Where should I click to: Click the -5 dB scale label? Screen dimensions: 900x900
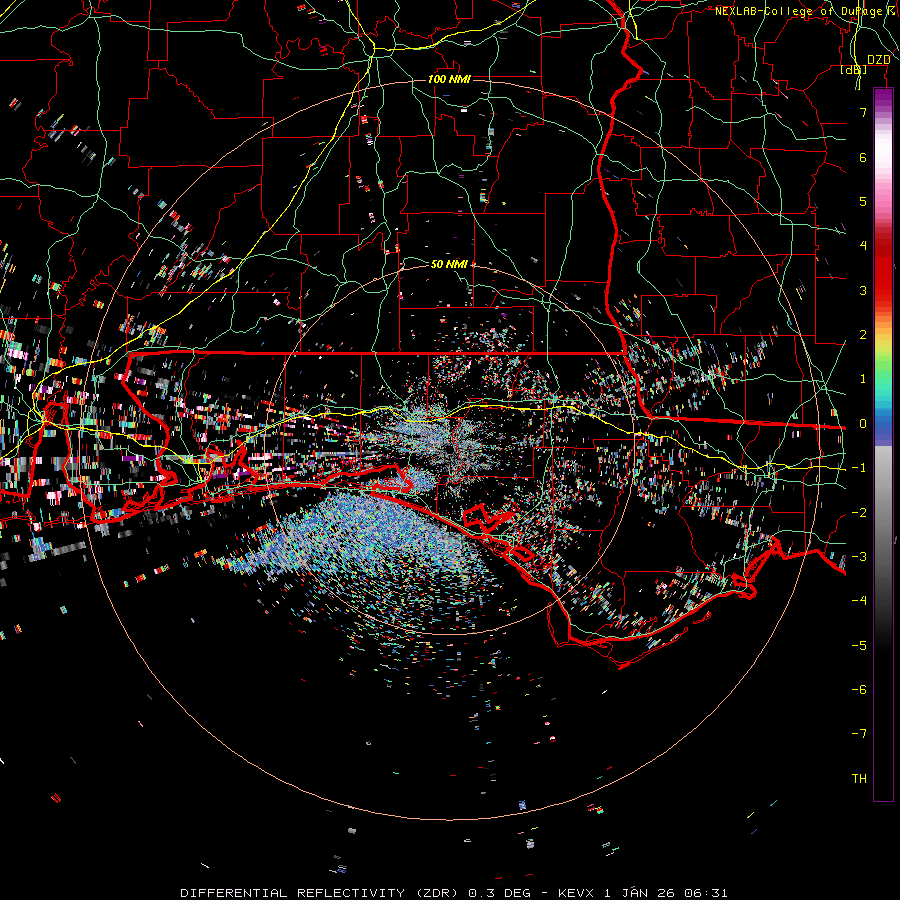point(859,645)
